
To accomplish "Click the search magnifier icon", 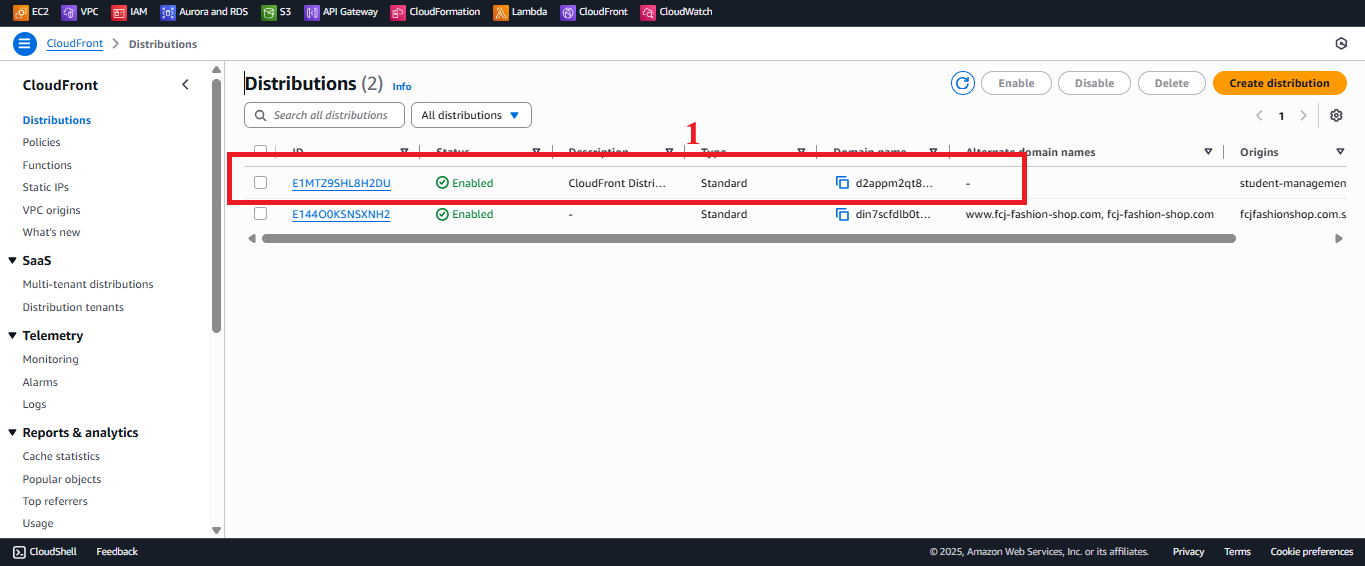I will coord(261,115).
